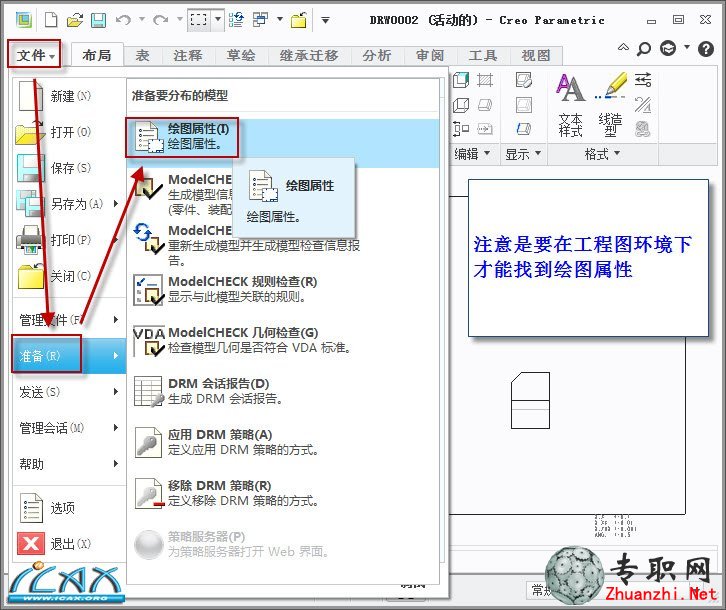This screenshot has width=726, height=610.
Task: Select 移除 DRM 策略(R) entry
Action: coord(282,493)
